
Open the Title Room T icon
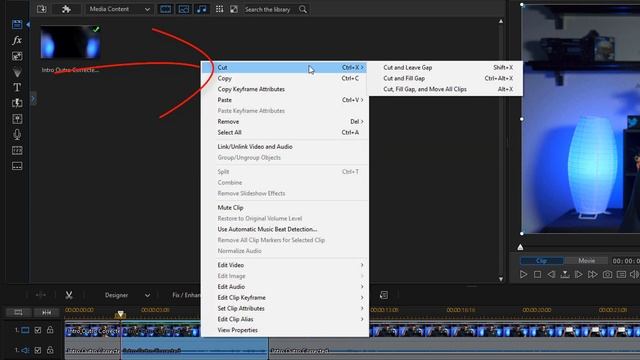pyautogui.click(x=17, y=87)
